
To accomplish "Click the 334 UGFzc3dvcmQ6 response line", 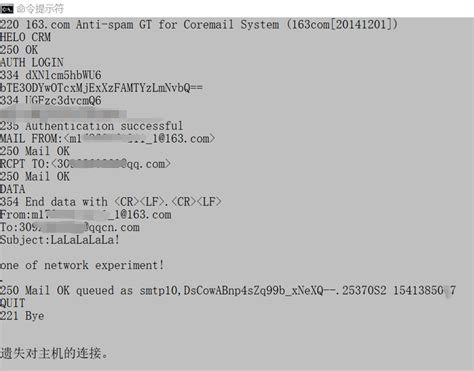I will click(x=51, y=100).
